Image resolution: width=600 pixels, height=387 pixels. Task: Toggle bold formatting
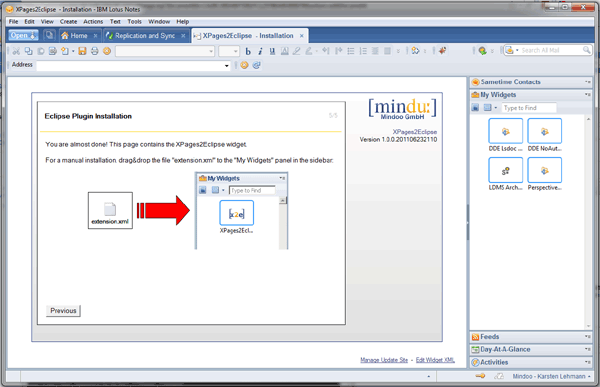coord(248,51)
